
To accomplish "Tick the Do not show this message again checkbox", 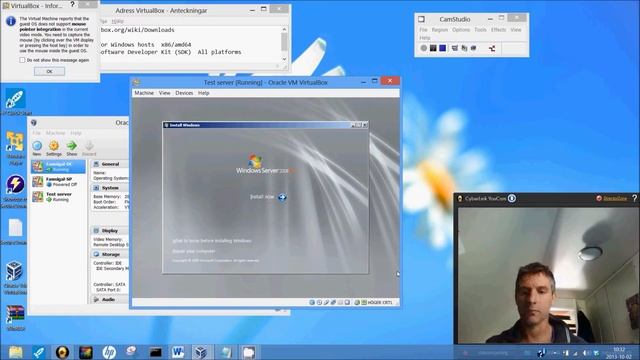I will point(22,60).
